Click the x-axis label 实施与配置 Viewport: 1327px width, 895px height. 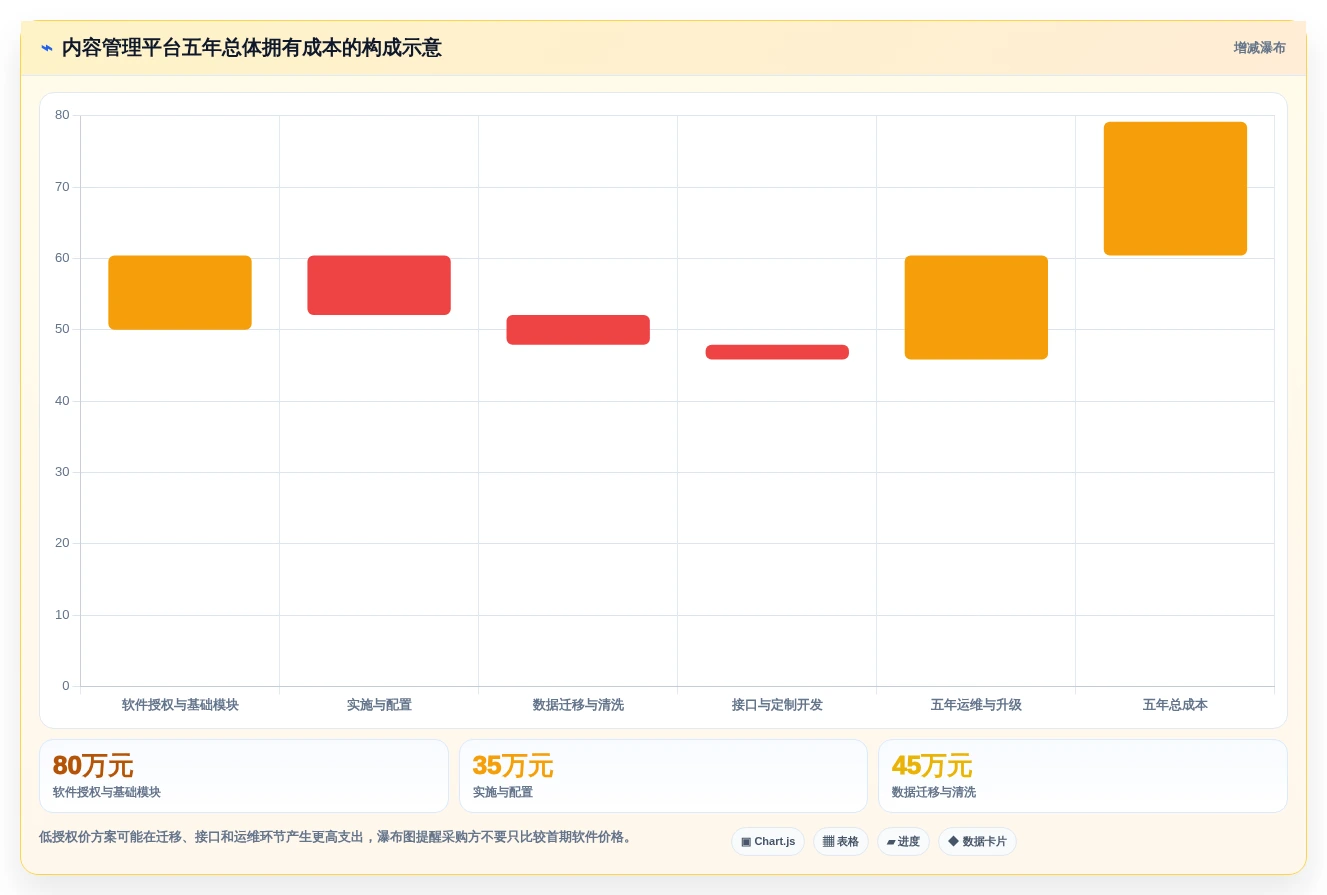[379, 705]
